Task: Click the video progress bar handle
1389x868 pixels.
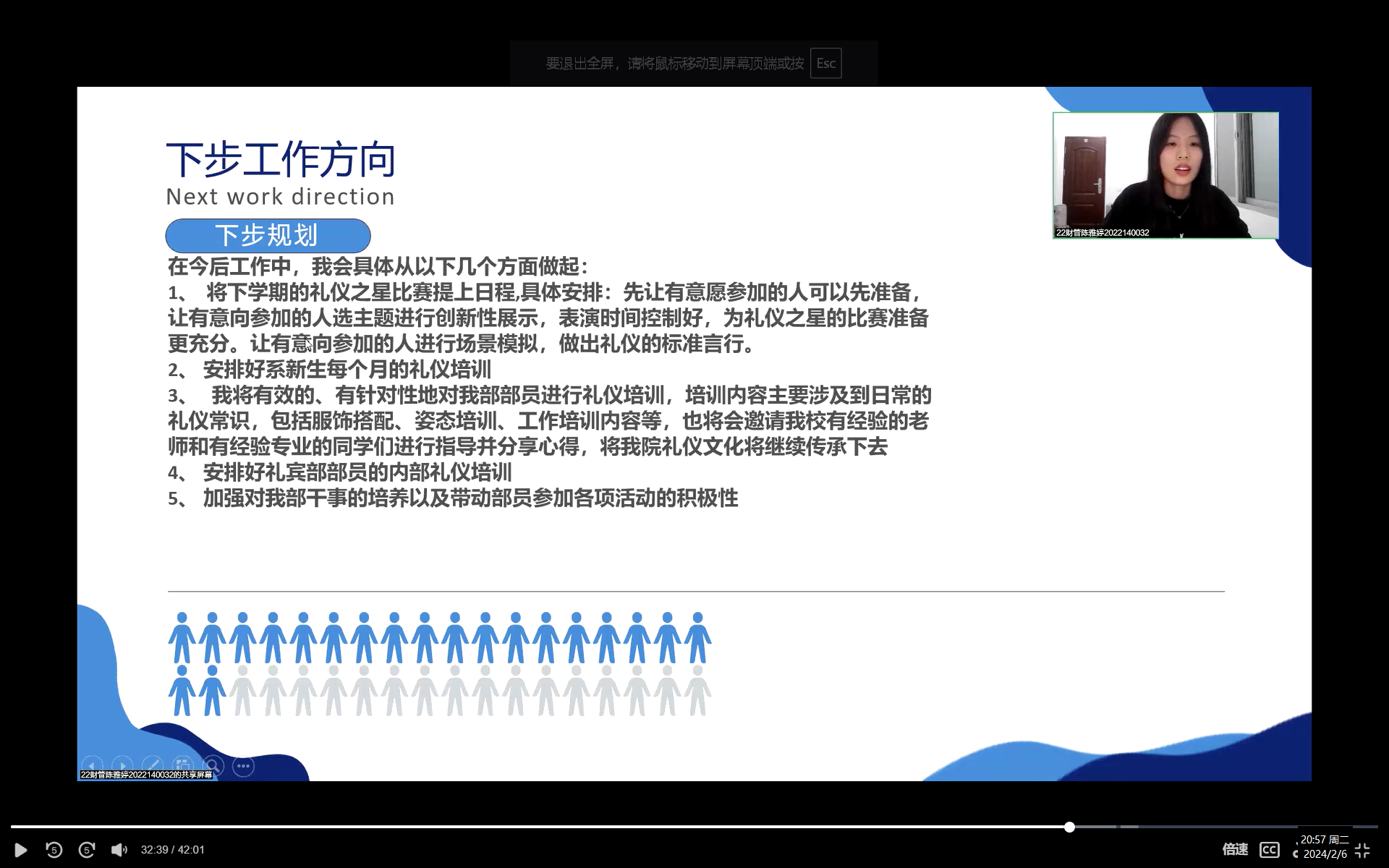Action: (x=1069, y=827)
